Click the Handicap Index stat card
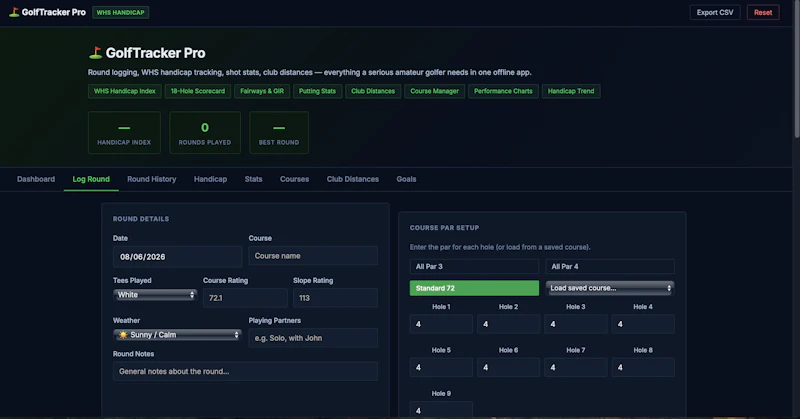The height and width of the screenshot is (419, 800). pyautogui.click(x=124, y=133)
